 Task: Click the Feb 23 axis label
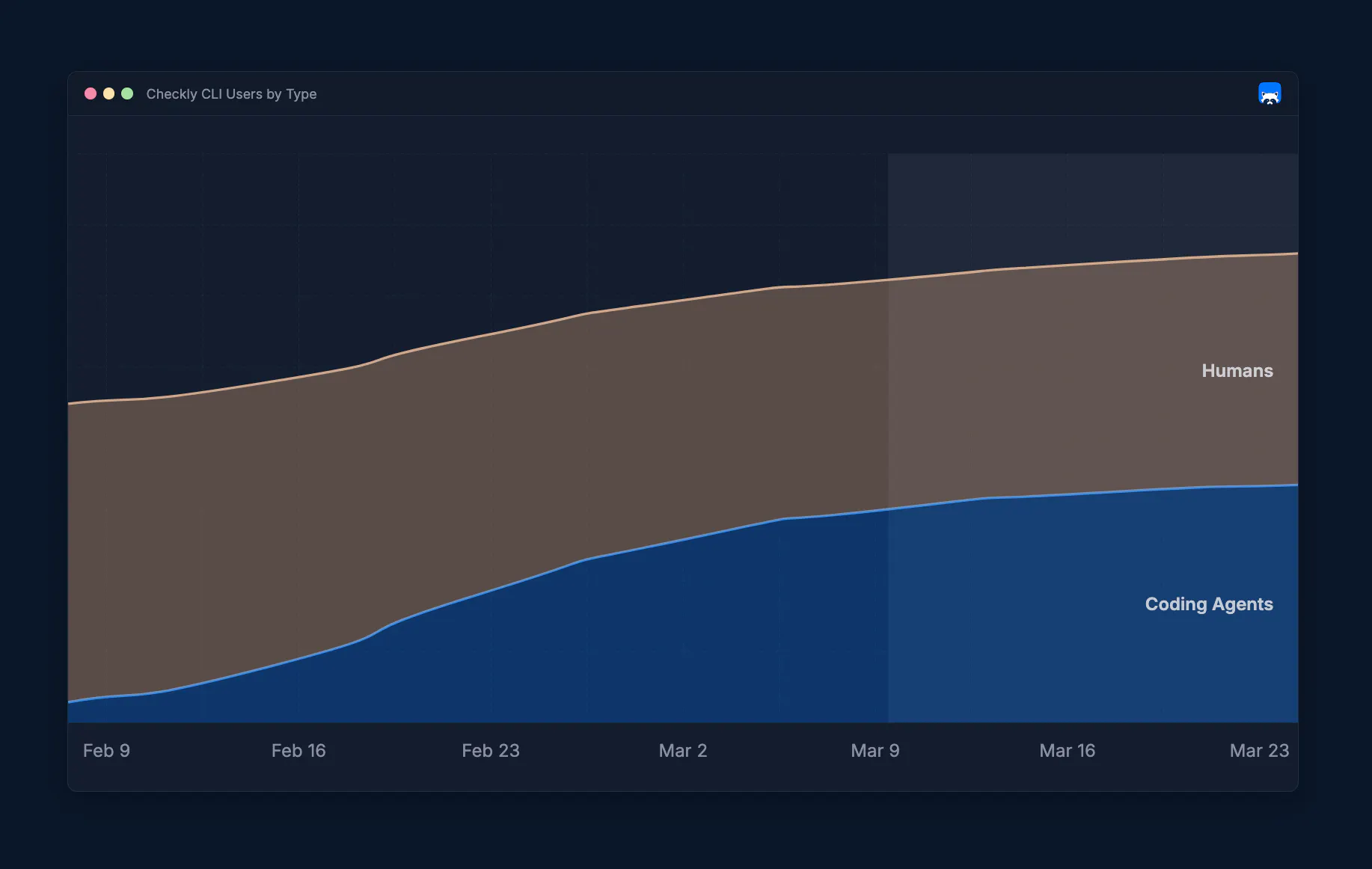tap(491, 750)
